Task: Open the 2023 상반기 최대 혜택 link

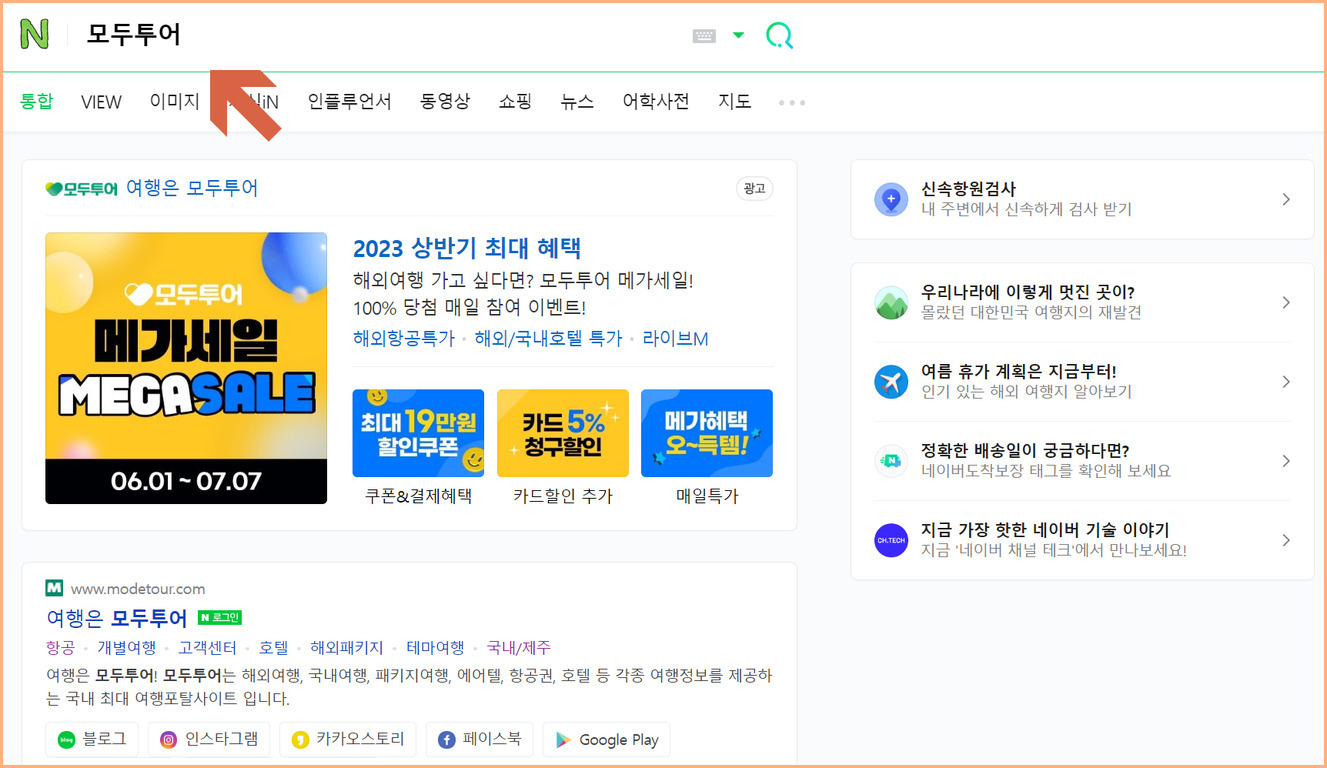Action: 466,248
